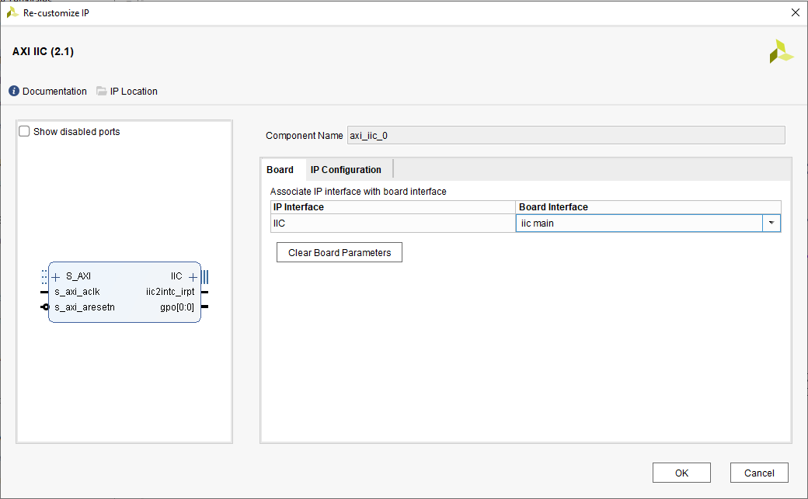The width and height of the screenshot is (808, 499).
Task: Enable Show disabled ports checkbox
Action: tap(24, 131)
